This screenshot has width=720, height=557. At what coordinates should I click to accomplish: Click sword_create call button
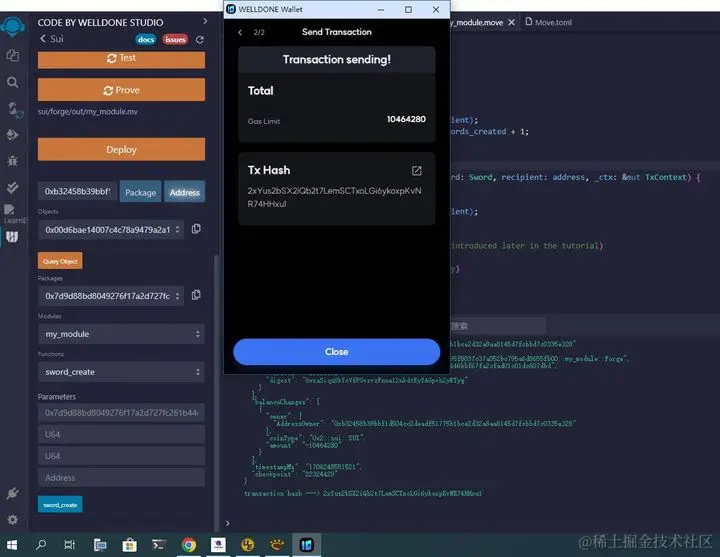click(60, 505)
